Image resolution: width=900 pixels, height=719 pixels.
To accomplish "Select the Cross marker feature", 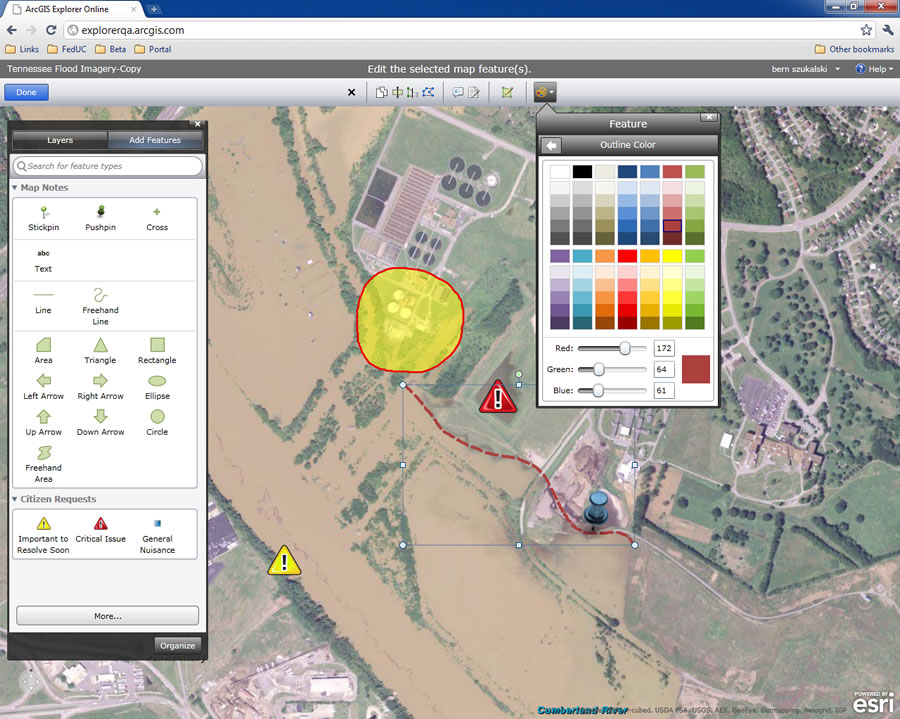I will [157, 219].
